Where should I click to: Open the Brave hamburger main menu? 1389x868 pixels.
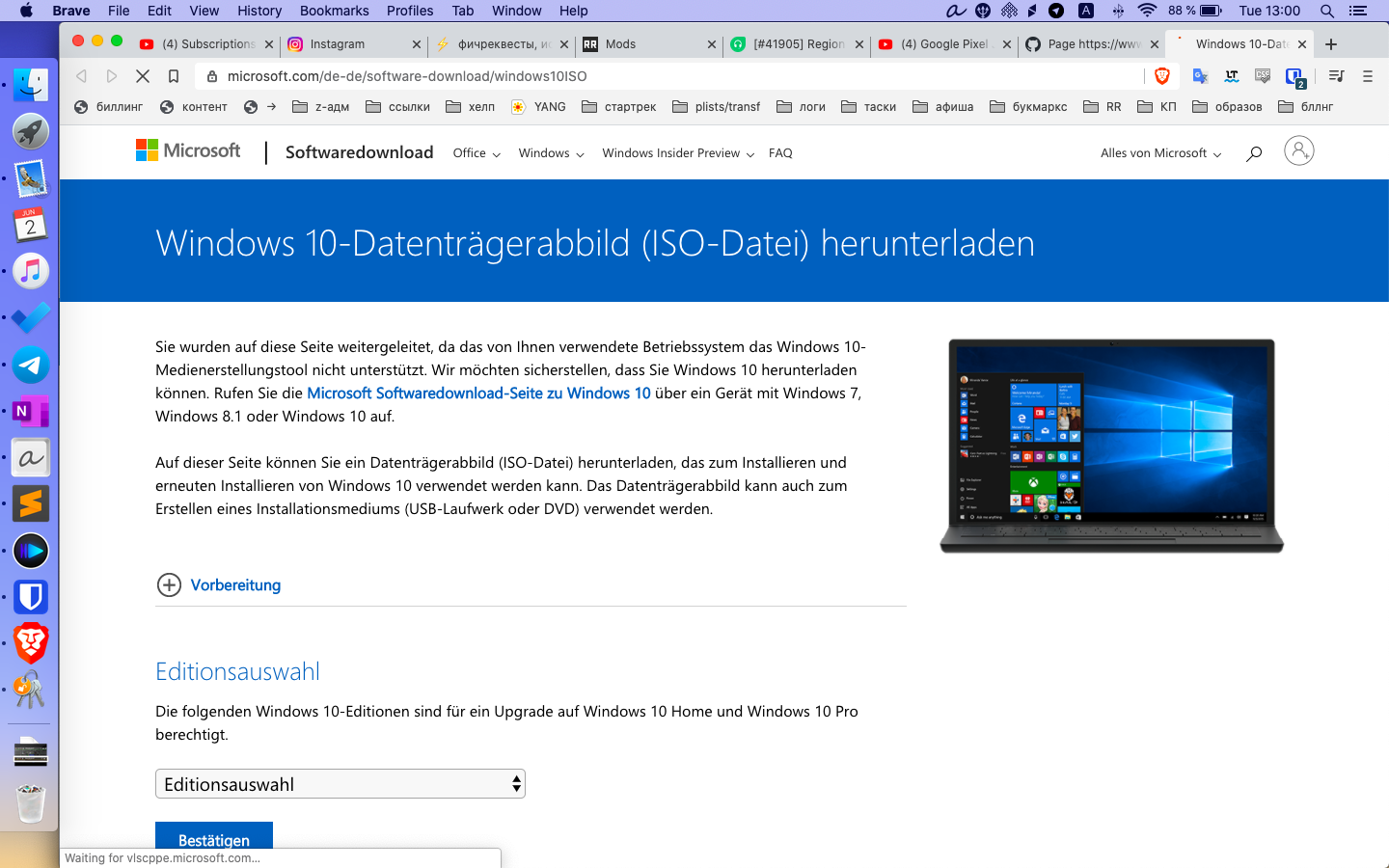[1367, 76]
